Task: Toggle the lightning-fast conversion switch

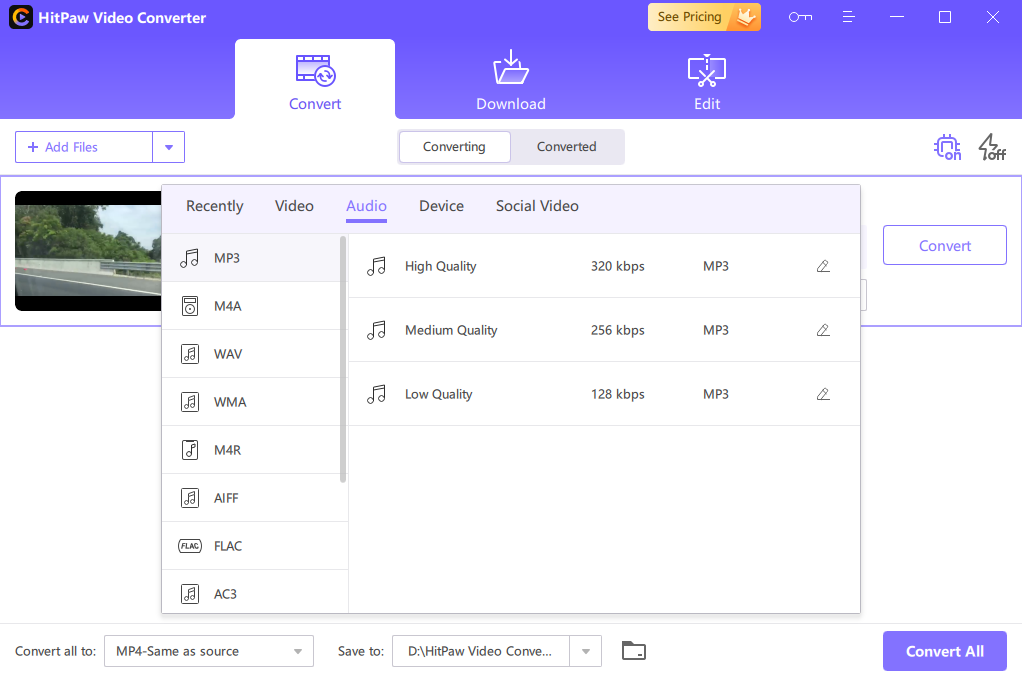Action: tap(991, 148)
